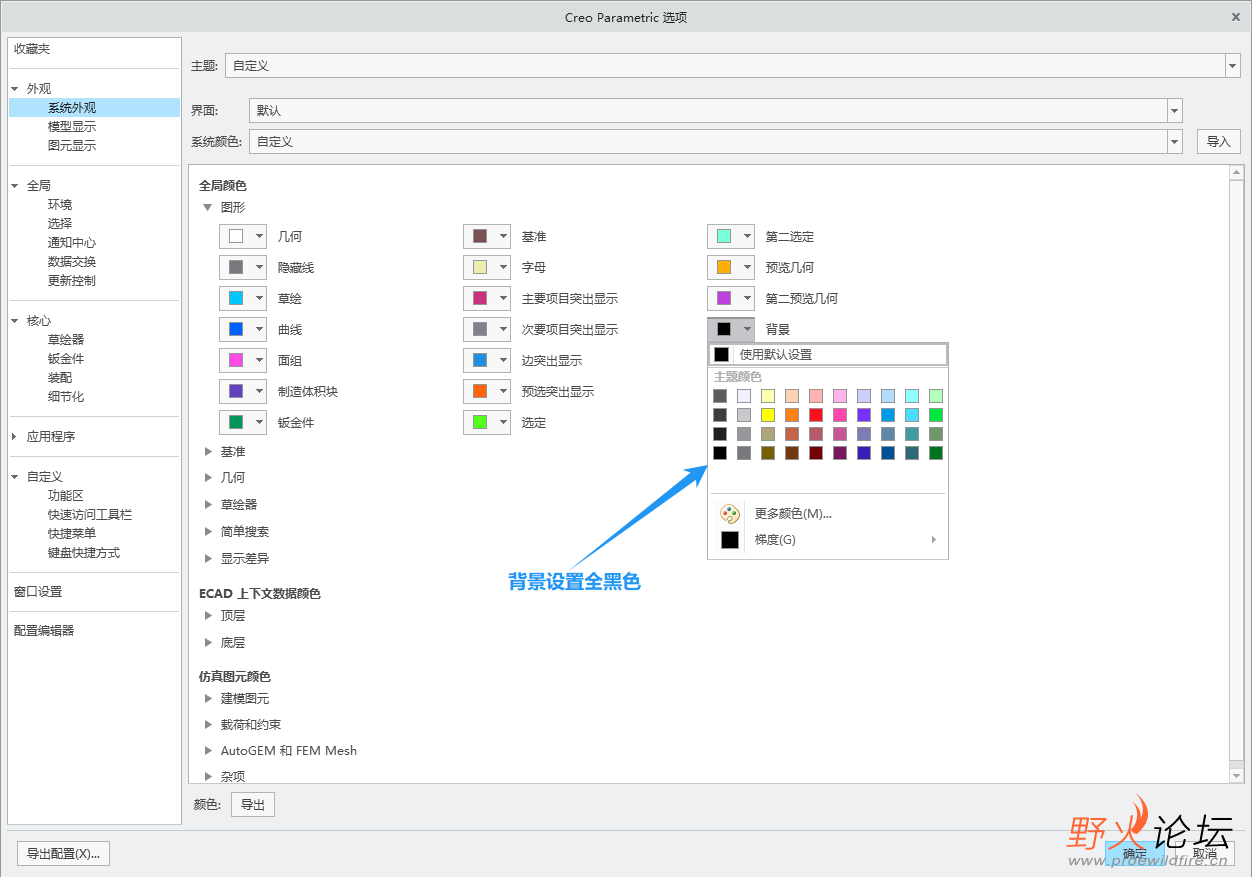Open the 制造体积块 purple swatch
The height and width of the screenshot is (877, 1252).
click(243, 392)
